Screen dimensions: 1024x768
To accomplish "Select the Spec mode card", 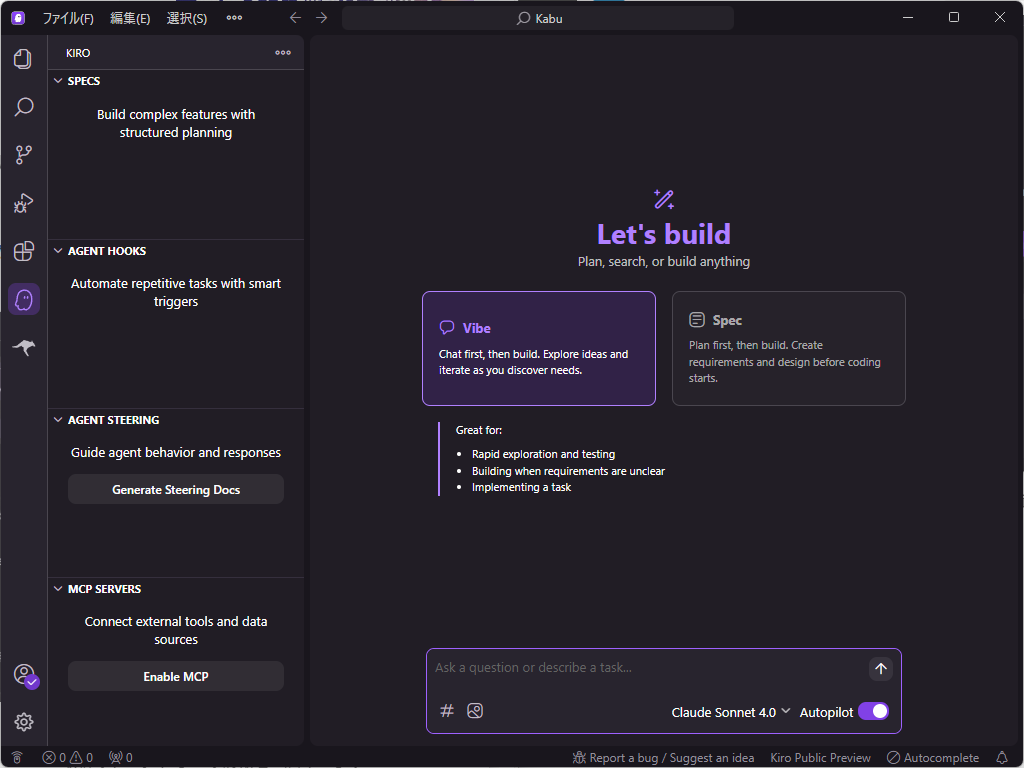I will coord(788,348).
